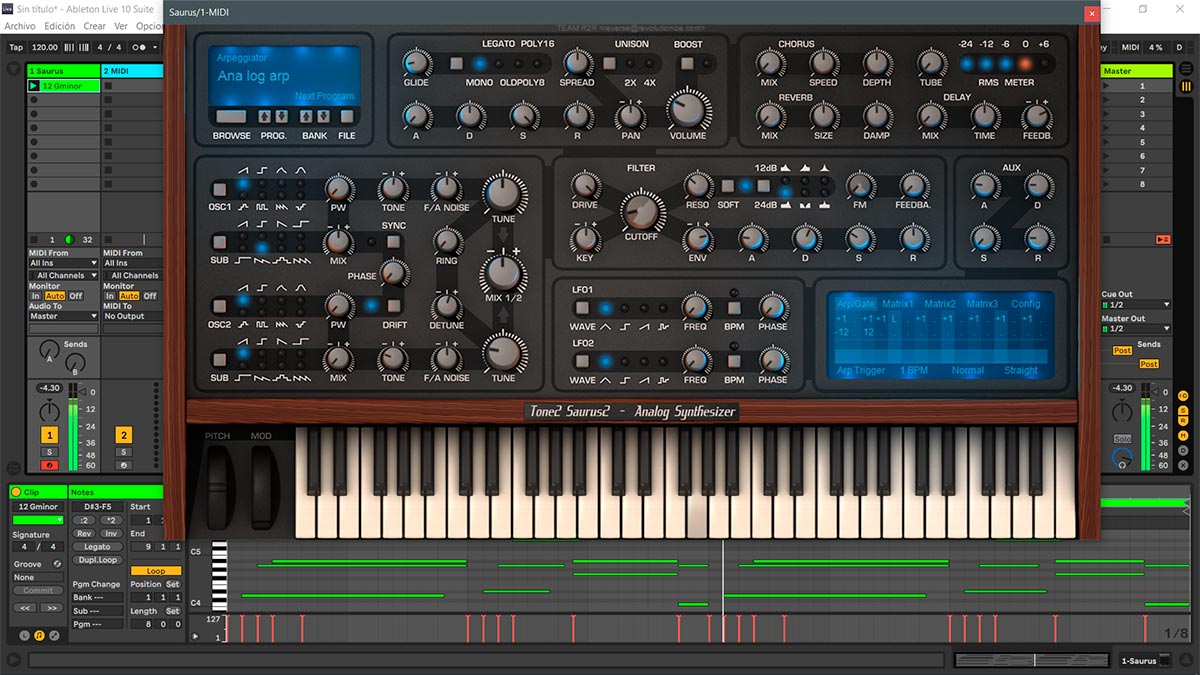The height and width of the screenshot is (675, 1200).
Task: Open Saurus track All Channels dropdown
Action: pos(64,275)
